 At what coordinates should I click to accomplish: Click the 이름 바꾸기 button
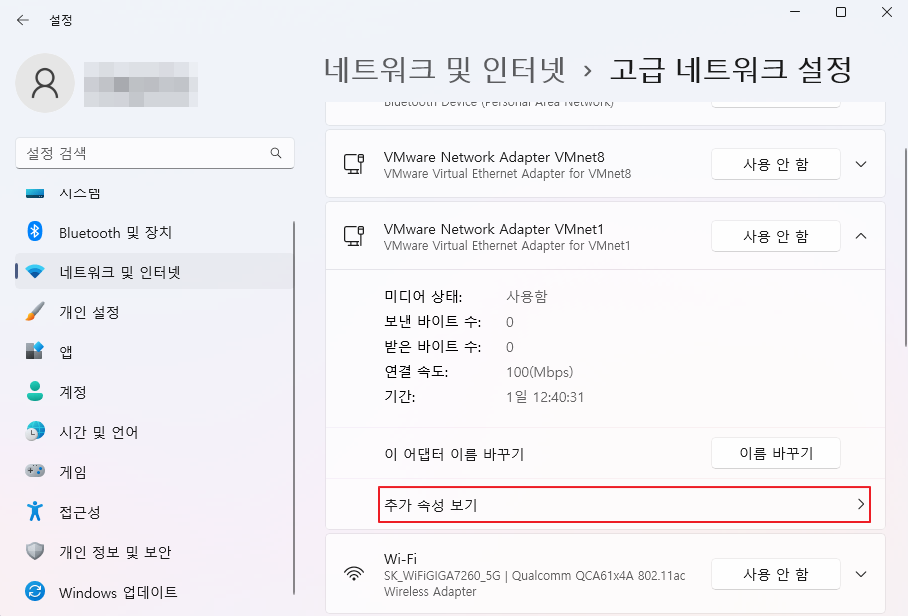[775, 453]
